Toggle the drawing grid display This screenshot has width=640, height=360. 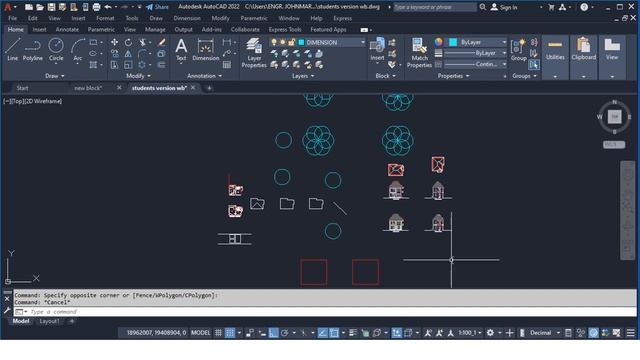218,333
